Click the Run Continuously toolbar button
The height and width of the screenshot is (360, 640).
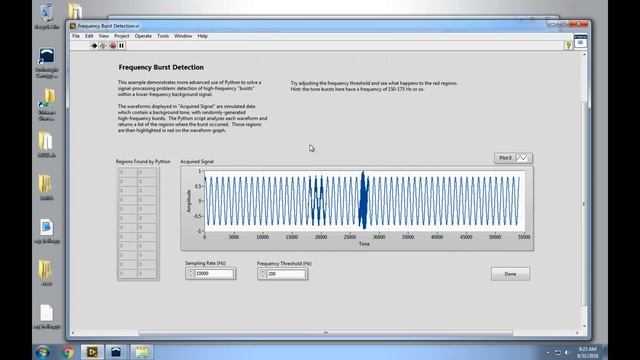click(x=103, y=46)
